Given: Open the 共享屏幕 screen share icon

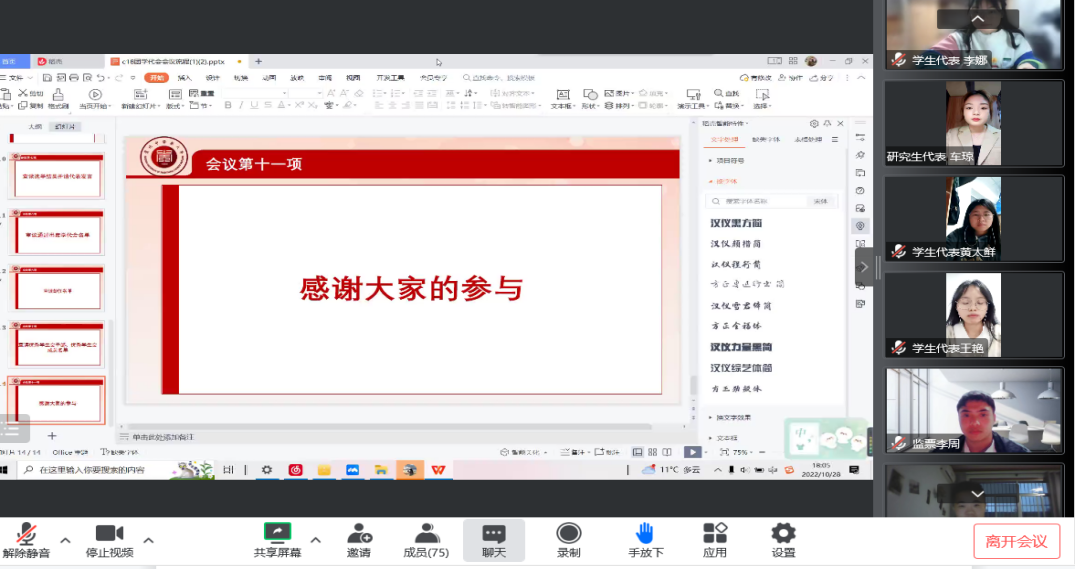Looking at the screenshot, I should (x=277, y=534).
